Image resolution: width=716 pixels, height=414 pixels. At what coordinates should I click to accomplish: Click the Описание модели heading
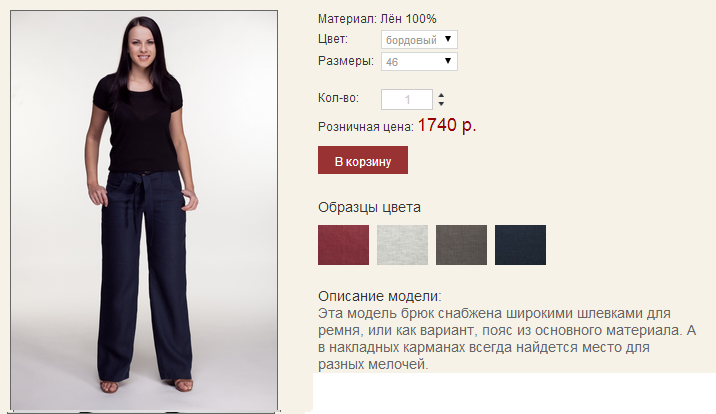click(379, 296)
